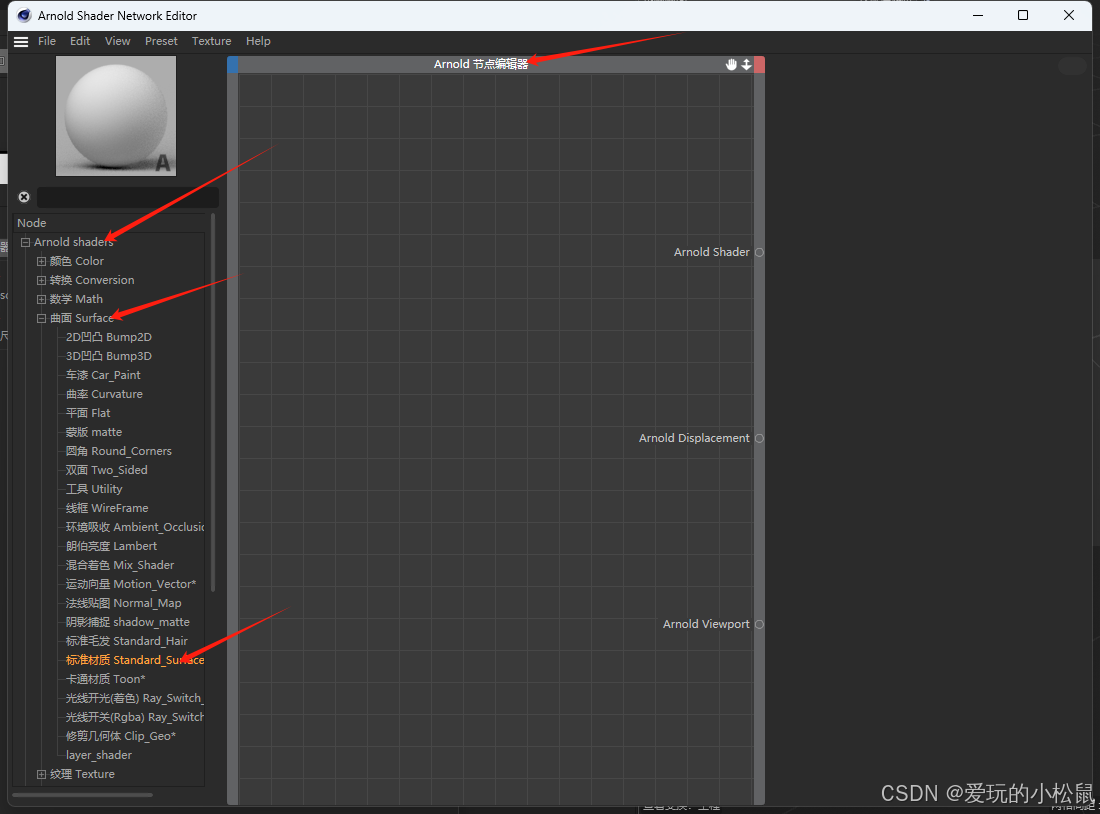1100x814 pixels.
Task: Select 运动向量 Motion_Vector* node
Action: [131, 583]
